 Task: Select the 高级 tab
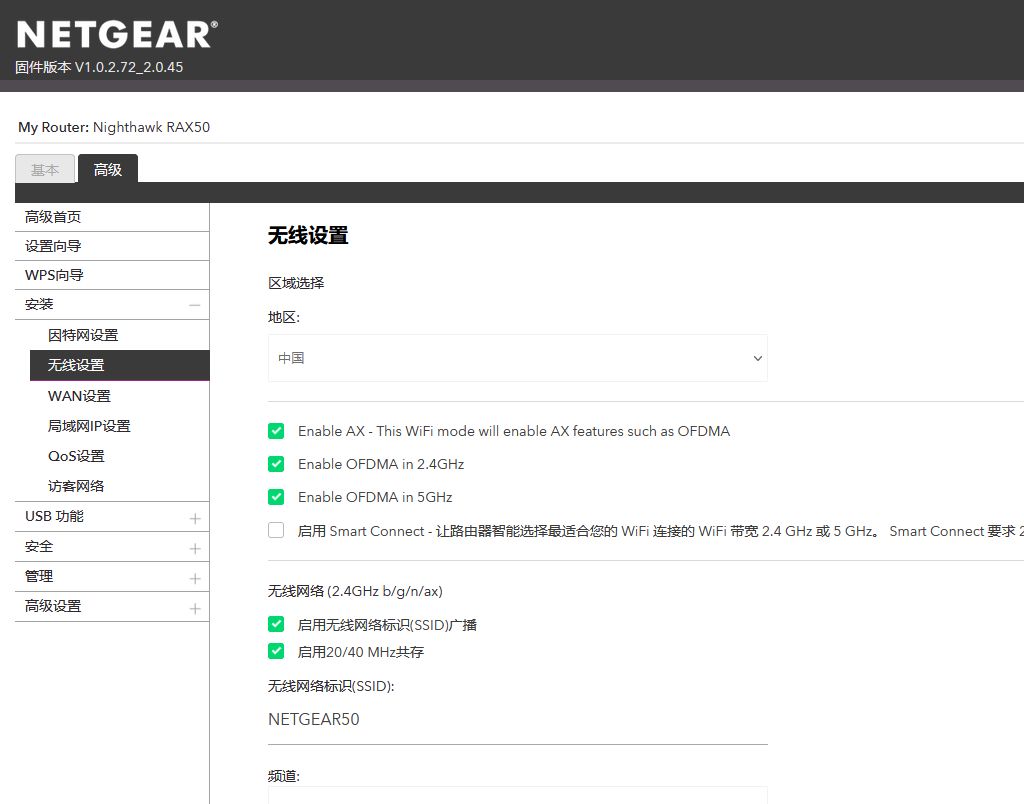pyautogui.click(x=108, y=170)
